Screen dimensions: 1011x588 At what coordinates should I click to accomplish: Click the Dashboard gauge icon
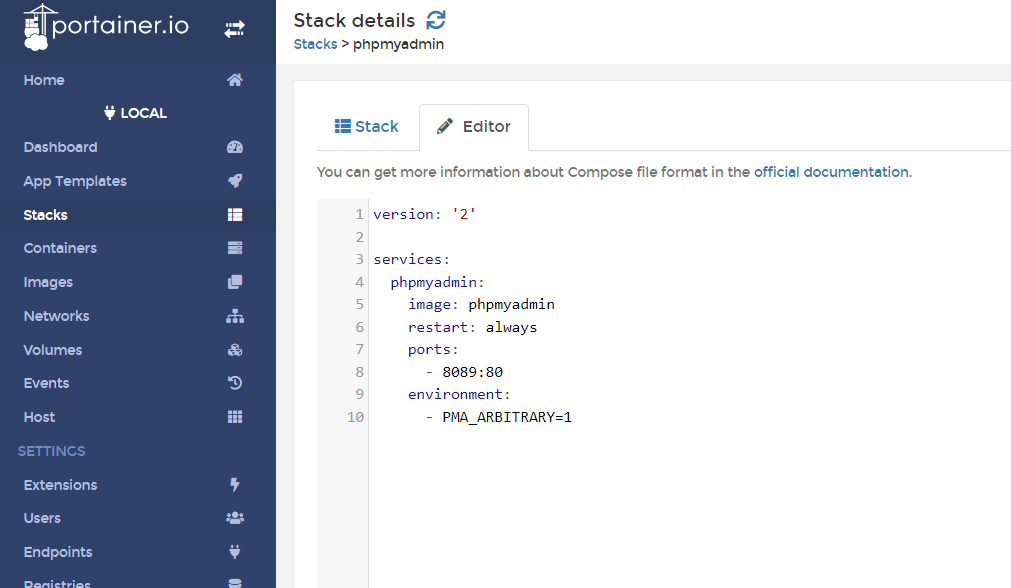[235, 147]
